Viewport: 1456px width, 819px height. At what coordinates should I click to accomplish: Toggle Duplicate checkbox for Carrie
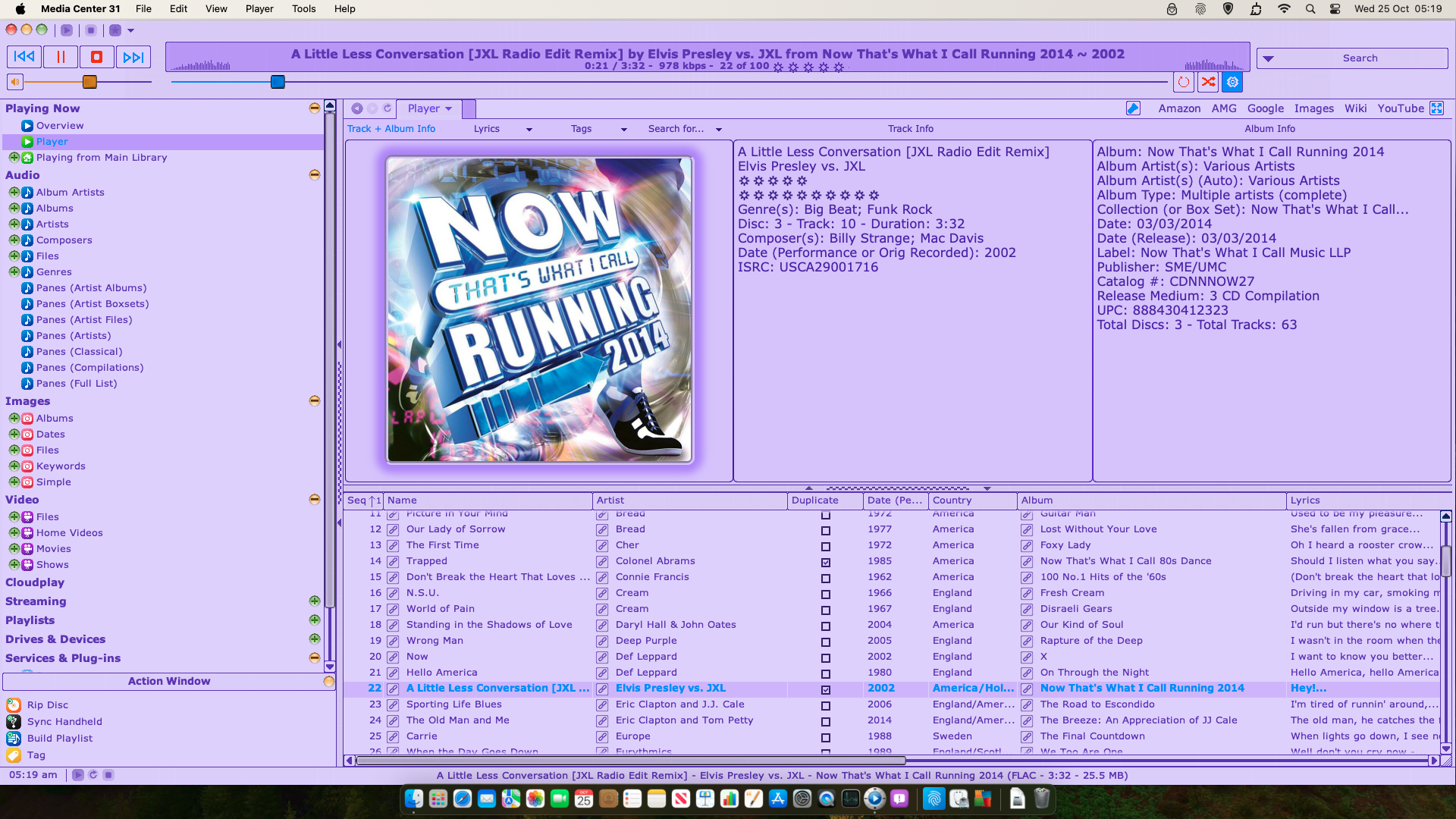[x=826, y=737]
